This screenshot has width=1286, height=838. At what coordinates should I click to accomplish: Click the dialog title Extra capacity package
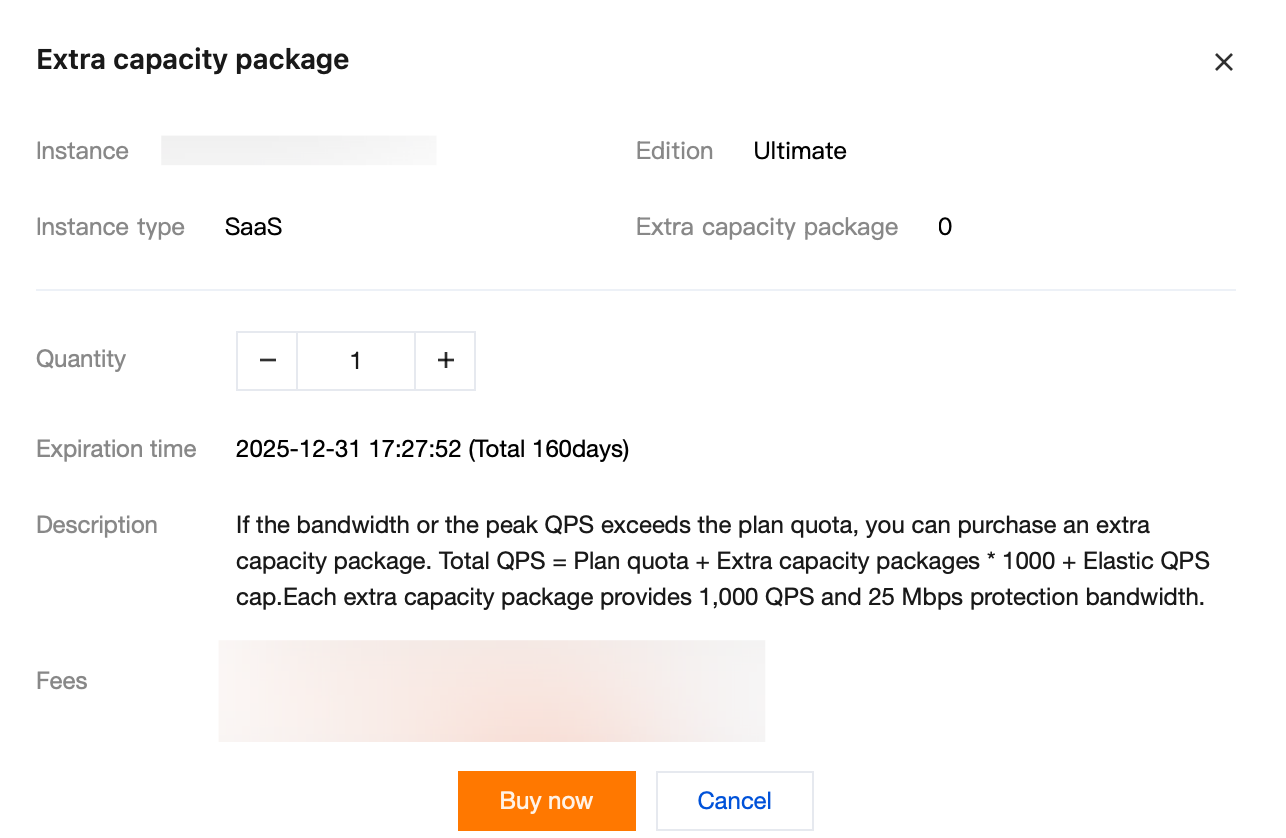click(193, 60)
